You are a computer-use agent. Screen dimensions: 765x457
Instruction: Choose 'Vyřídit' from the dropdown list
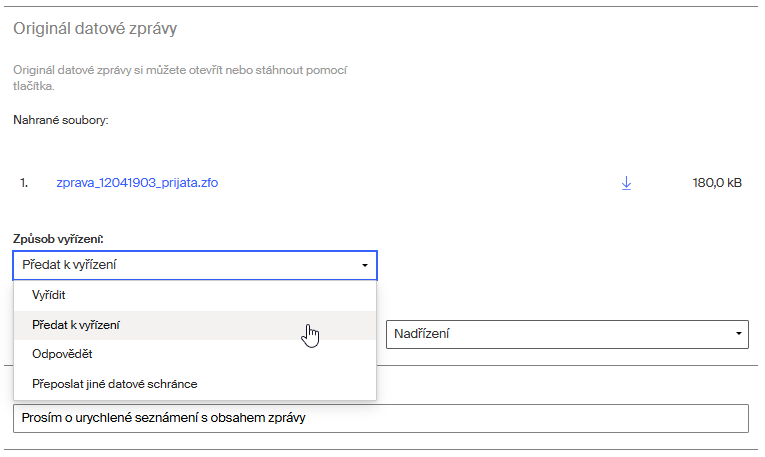[49, 295]
